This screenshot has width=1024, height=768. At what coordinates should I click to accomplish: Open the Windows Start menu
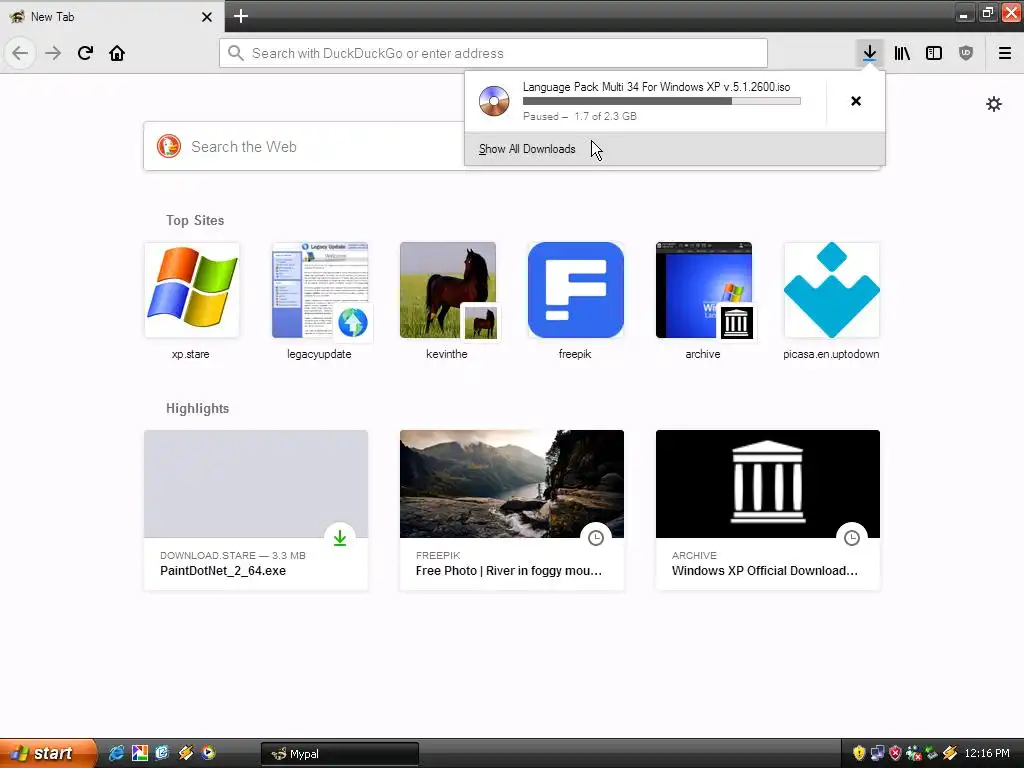tap(48, 753)
